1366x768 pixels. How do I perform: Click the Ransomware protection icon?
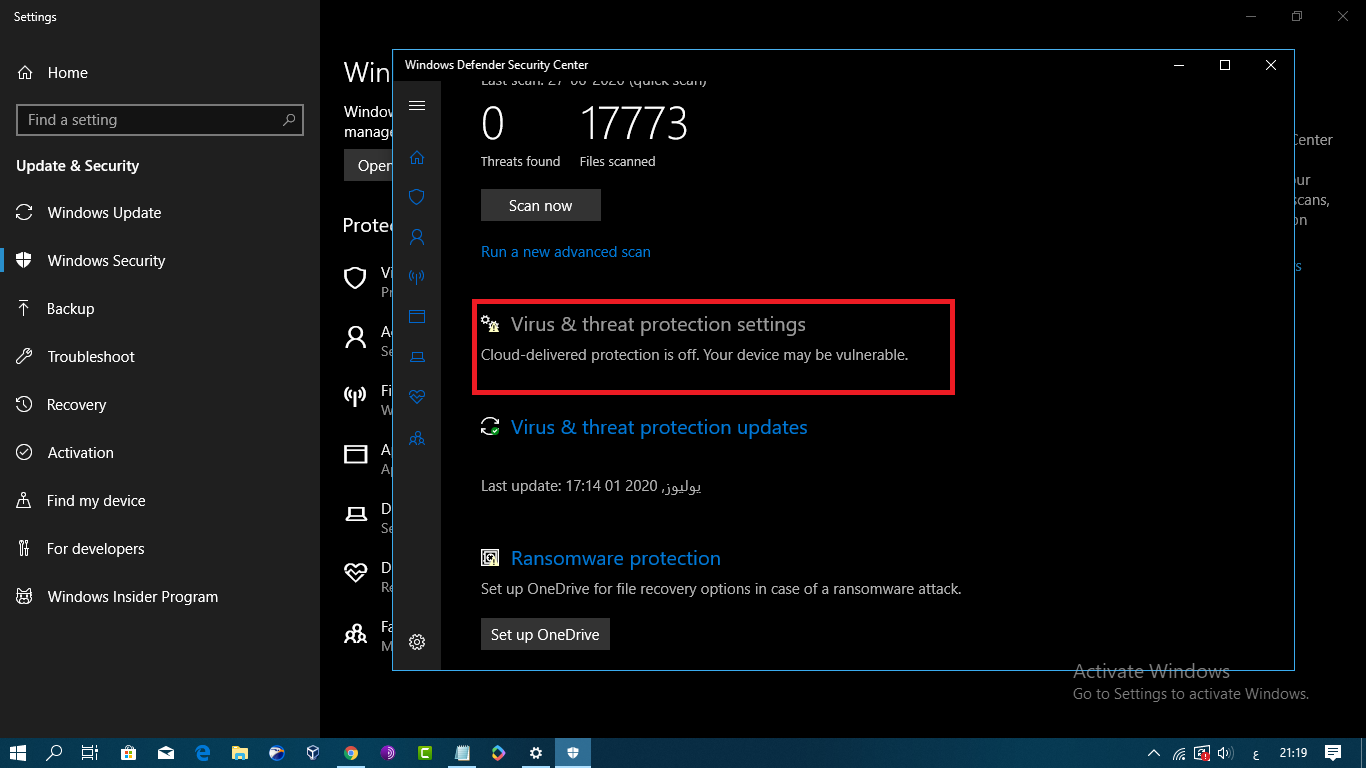tap(490, 558)
